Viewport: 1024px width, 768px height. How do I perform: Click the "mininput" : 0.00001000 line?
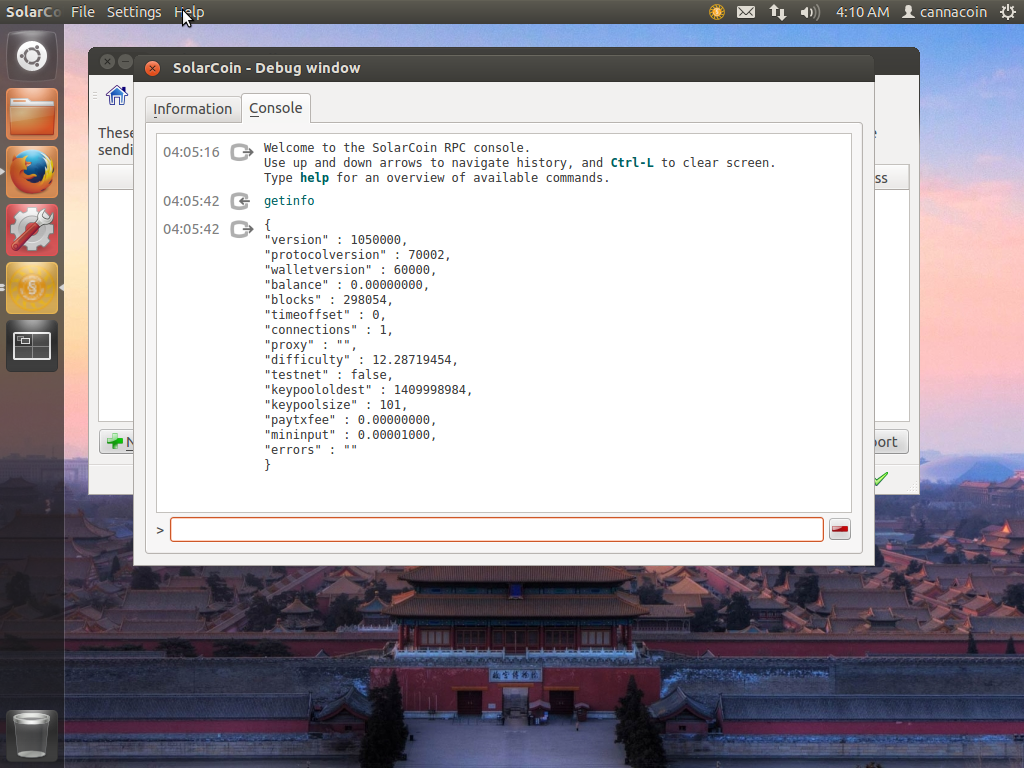click(350, 436)
